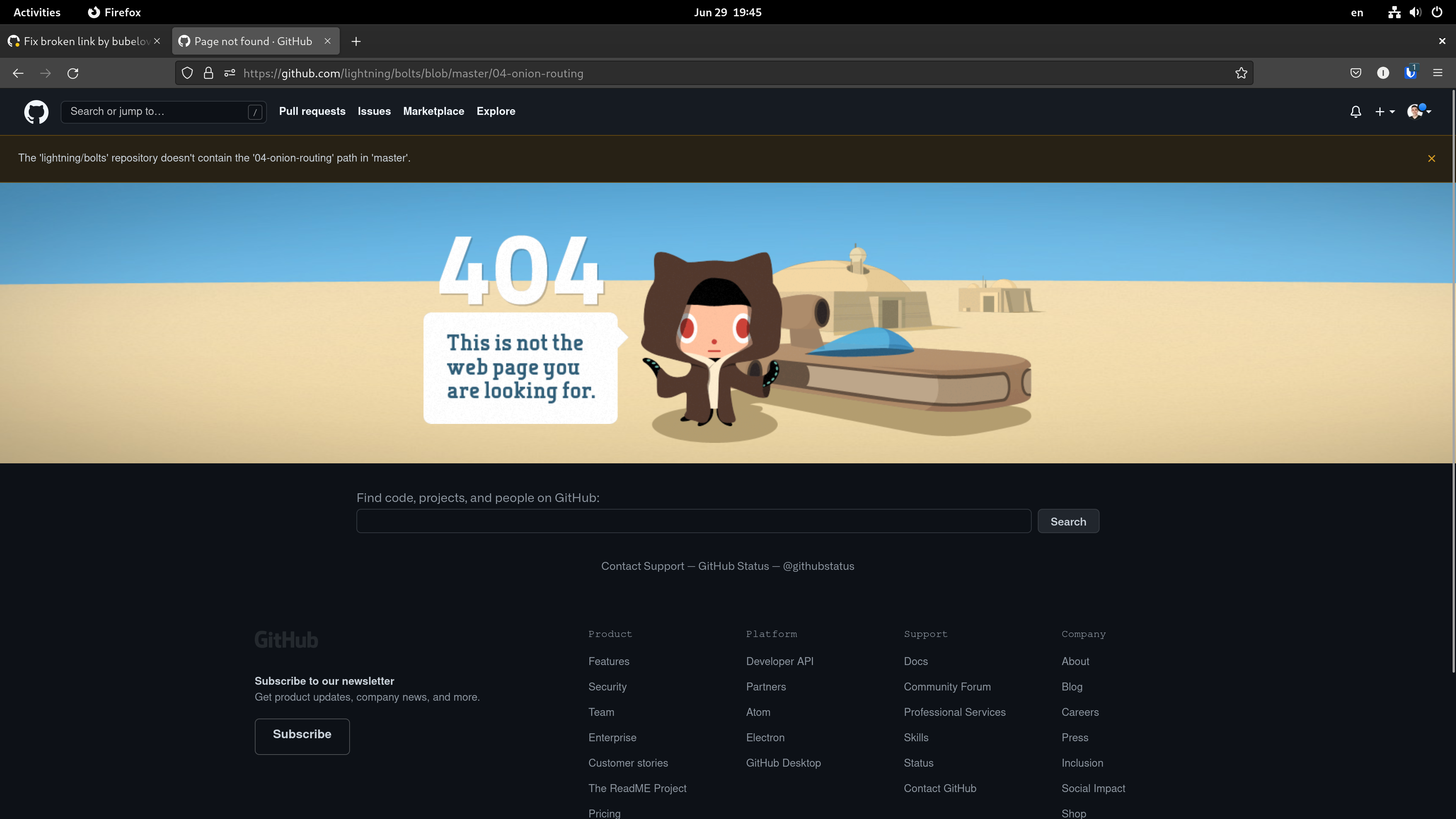Click the Search button next to the search field
1456x819 pixels.
coord(1068,521)
